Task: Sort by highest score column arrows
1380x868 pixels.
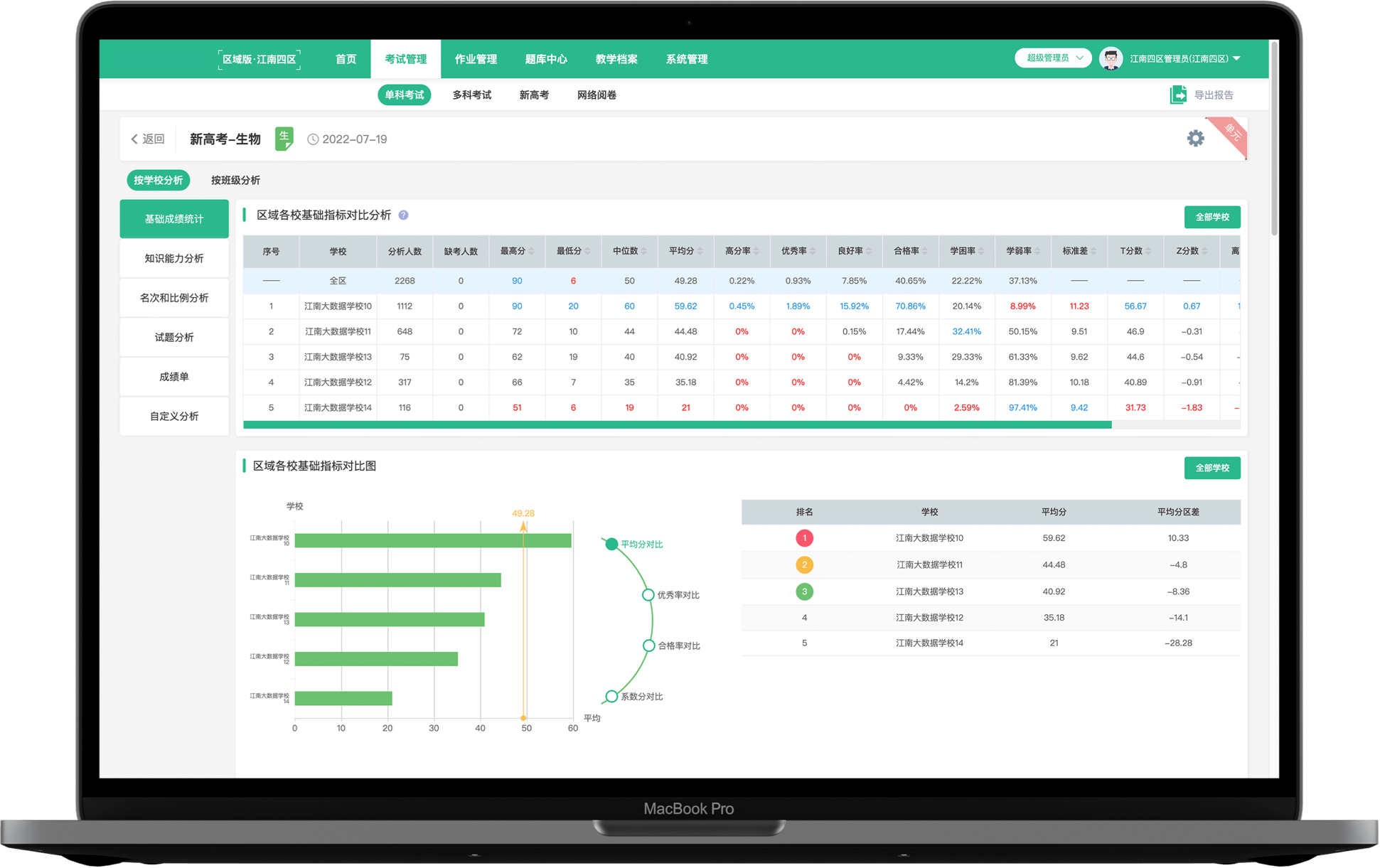Action: (x=531, y=252)
